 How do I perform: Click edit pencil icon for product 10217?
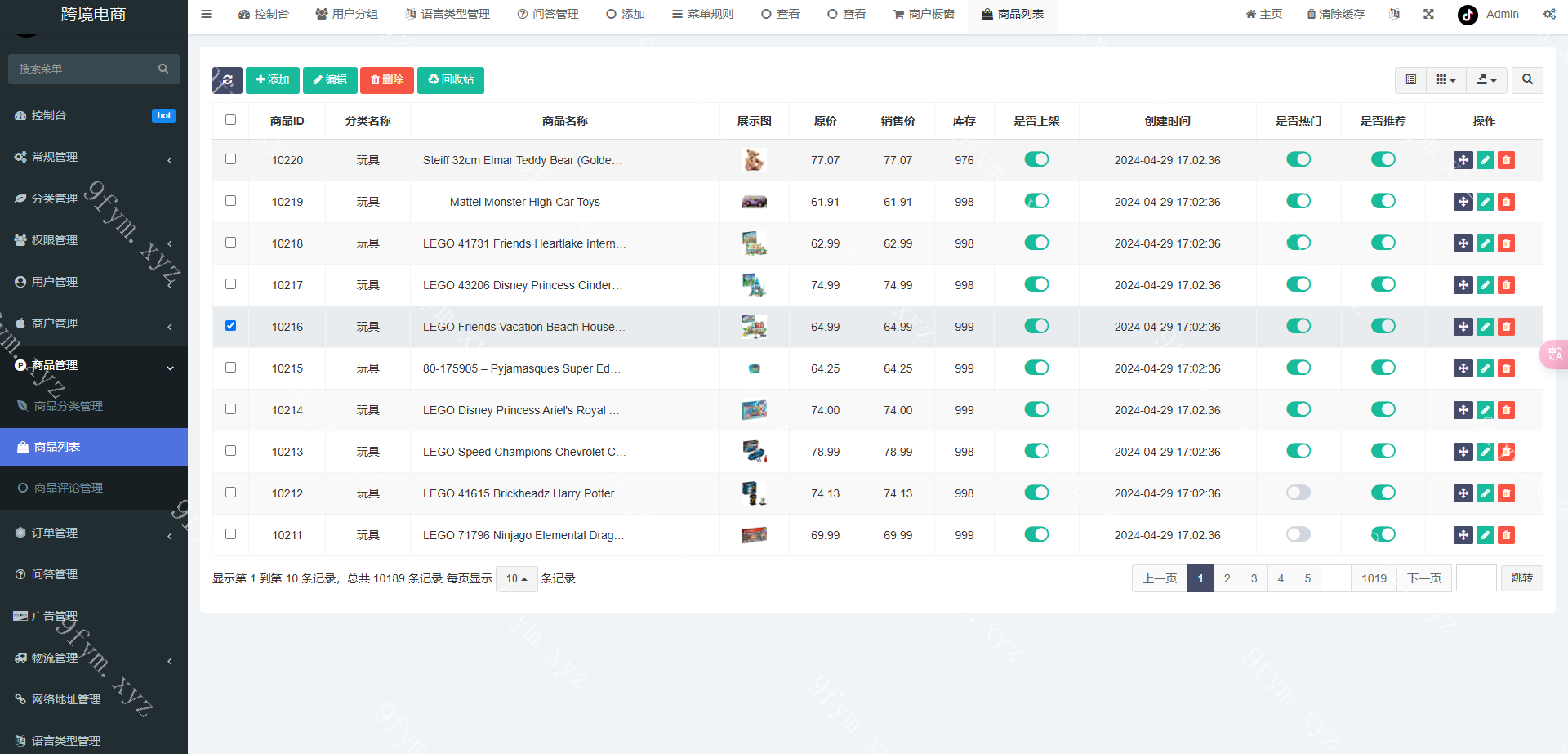[1486, 285]
